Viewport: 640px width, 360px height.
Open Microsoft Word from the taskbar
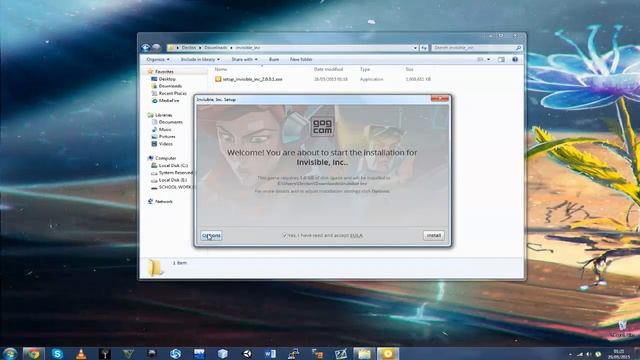click(x=270, y=353)
